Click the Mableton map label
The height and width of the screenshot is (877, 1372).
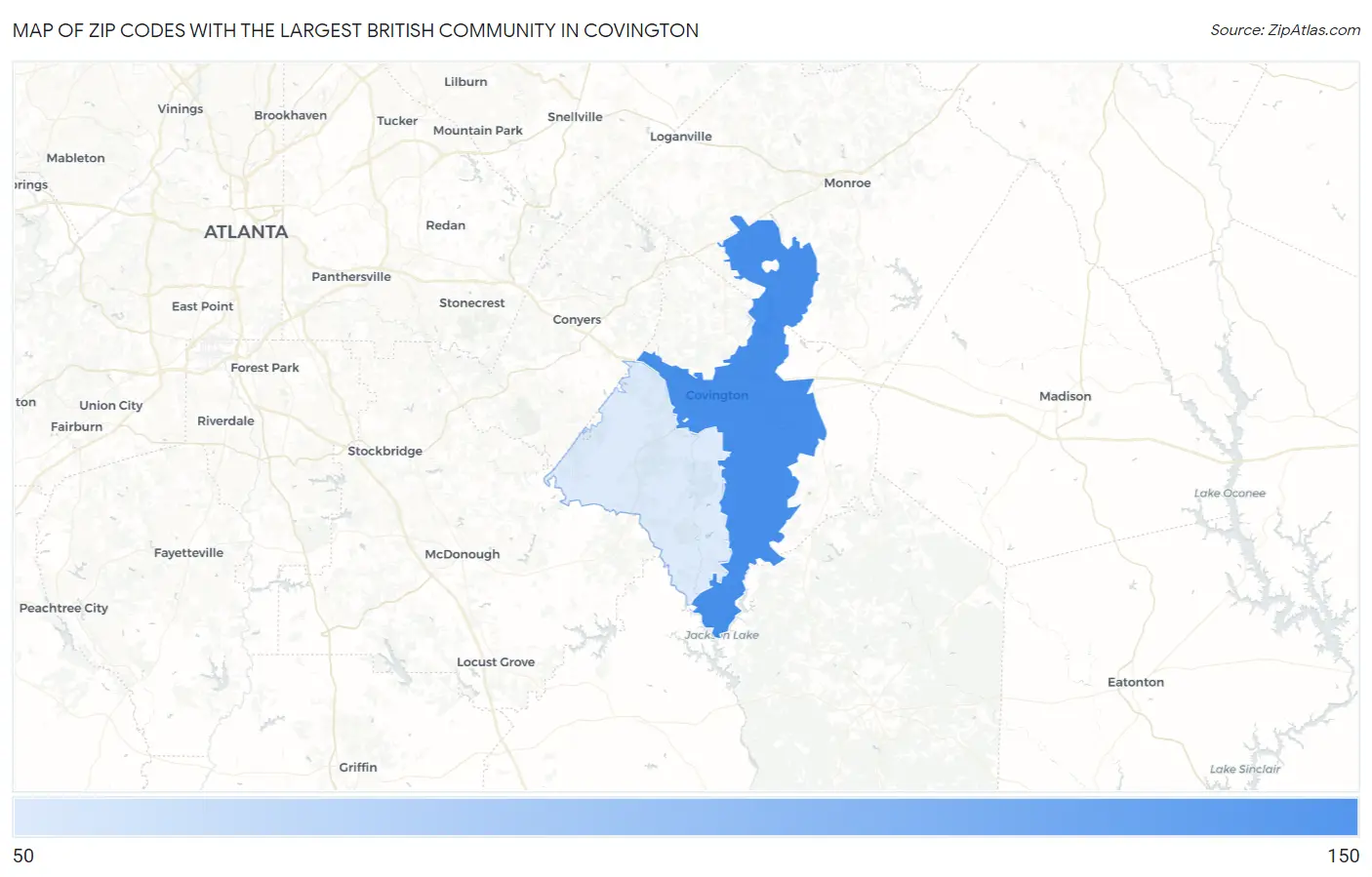[x=75, y=158]
